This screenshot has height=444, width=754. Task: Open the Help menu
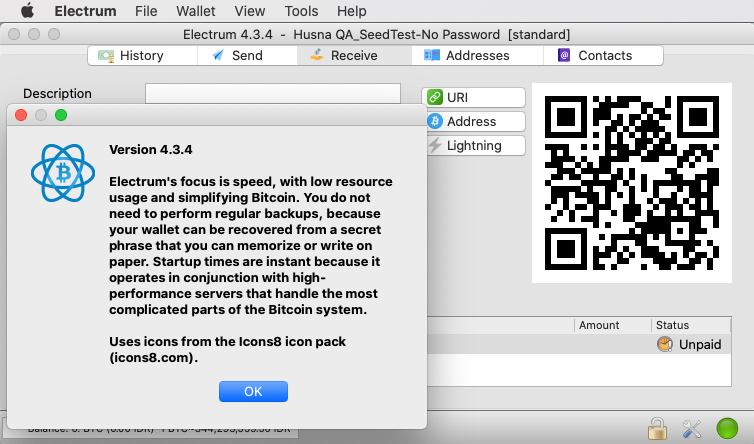[352, 11]
